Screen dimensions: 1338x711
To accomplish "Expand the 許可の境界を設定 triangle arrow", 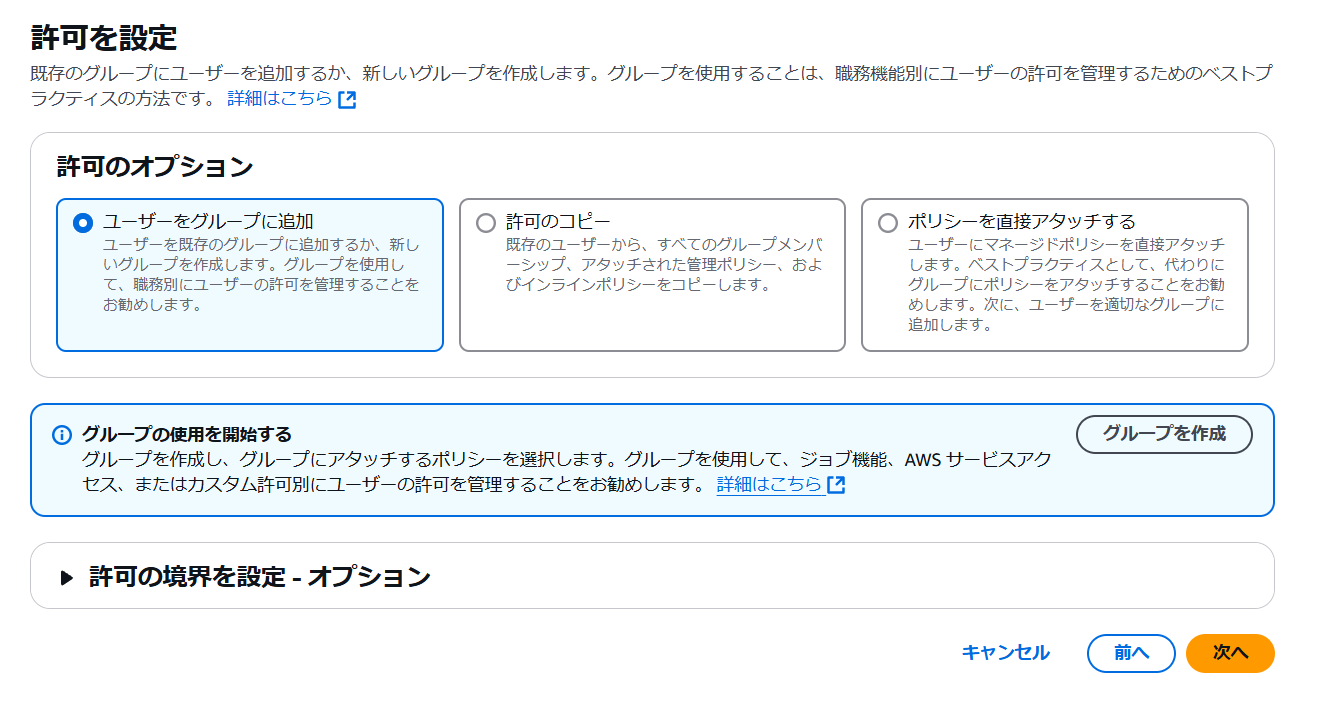I will tap(67, 577).
